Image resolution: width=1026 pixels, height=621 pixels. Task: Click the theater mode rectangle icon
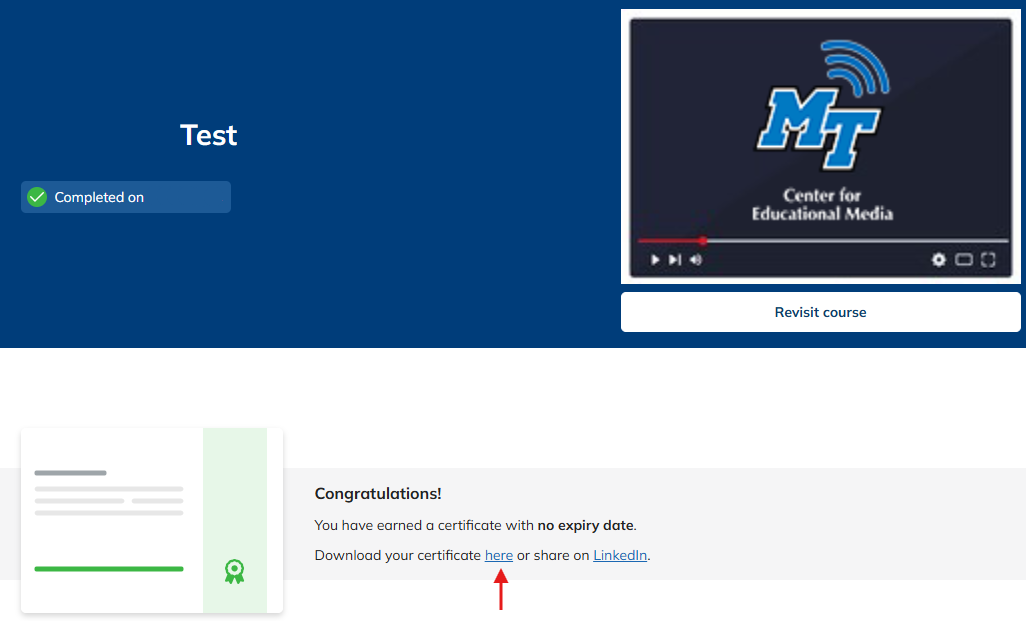(x=964, y=260)
